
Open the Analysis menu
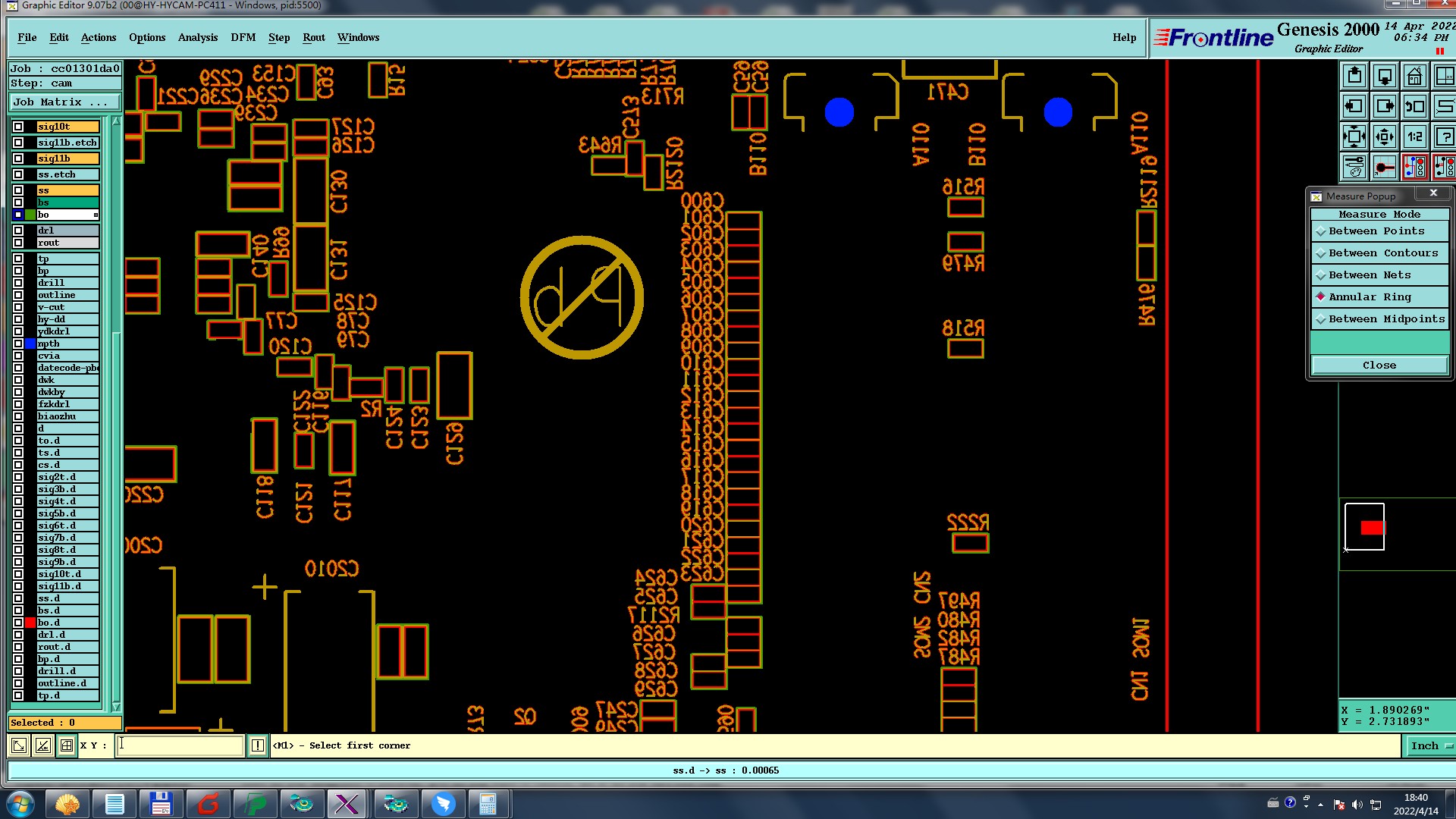click(197, 38)
